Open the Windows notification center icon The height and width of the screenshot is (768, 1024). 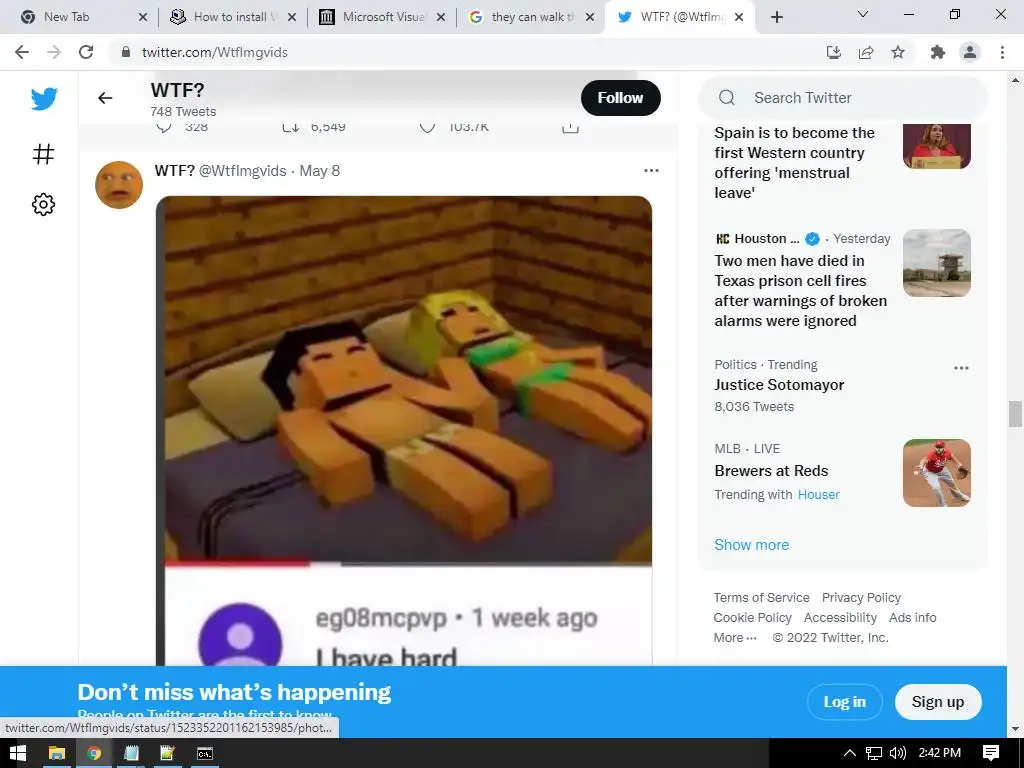tap(991, 753)
